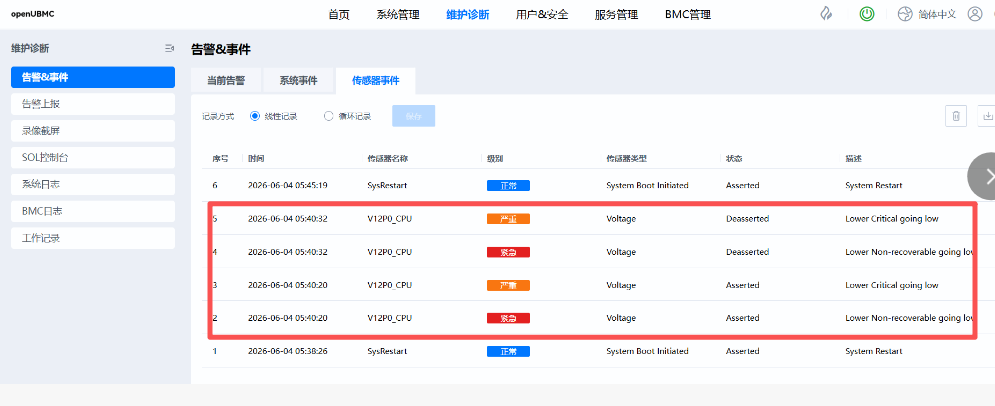Click Deasserted status in row 4
The width and height of the screenshot is (995, 406).
pyautogui.click(x=748, y=252)
